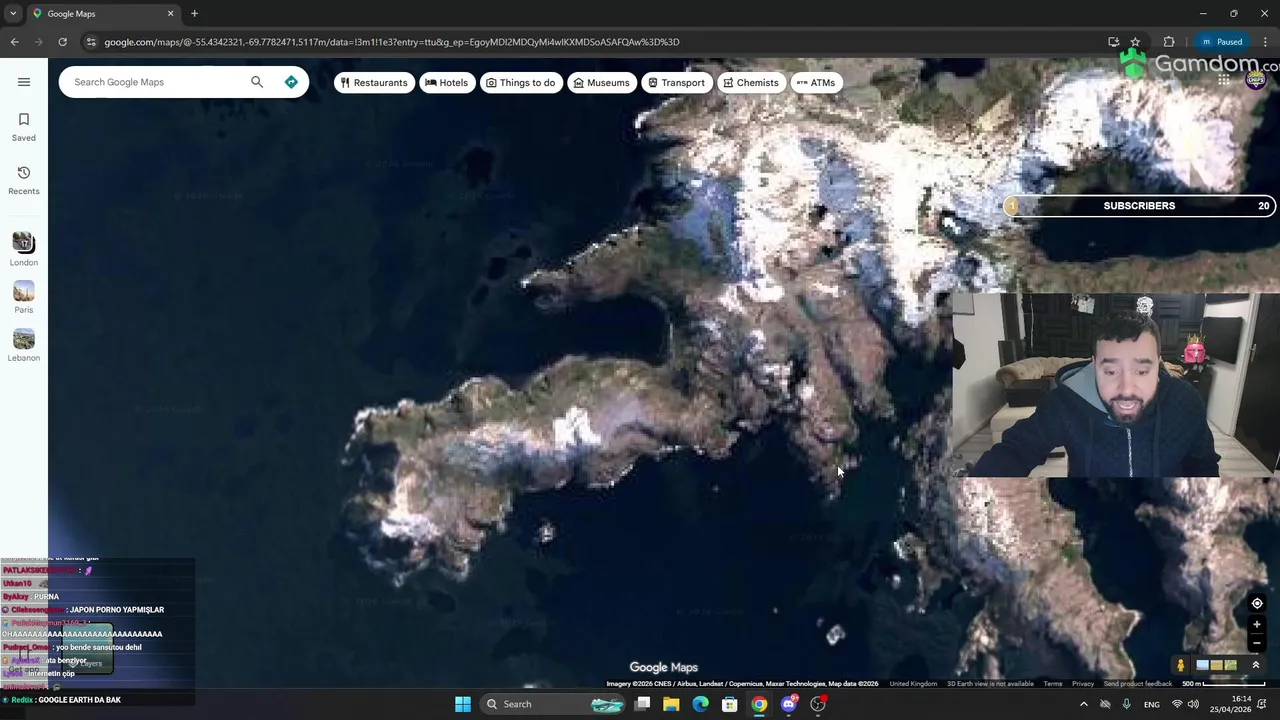Open the Google Maps hamburger menu
The image size is (1280, 720).
point(24,82)
